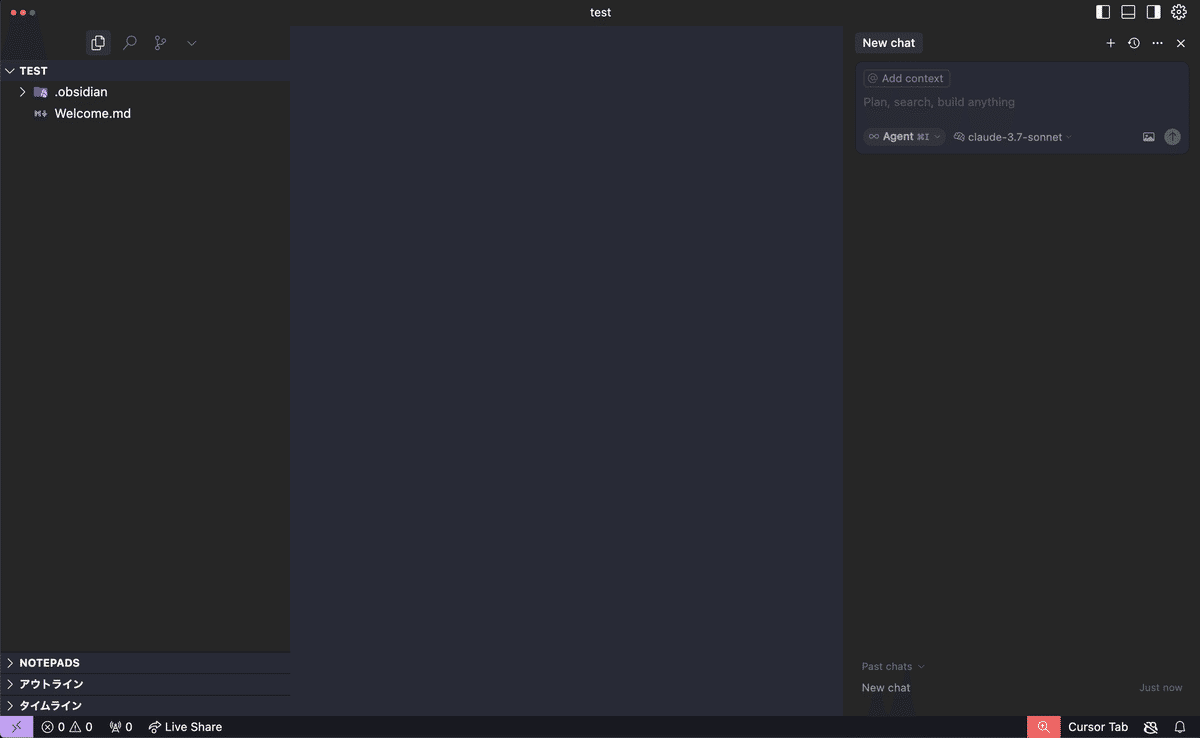Toggle the bottom panel layout
The image size is (1200, 738).
pos(1128,12)
